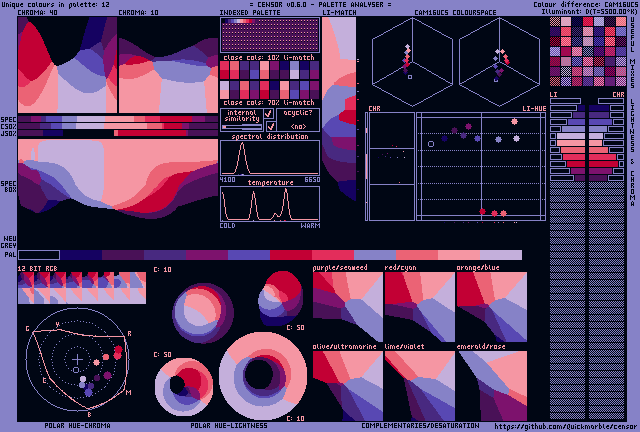Open the temperature COLD-WARM graph
The height and width of the screenshot is (432, 640).
coord(270,204)
